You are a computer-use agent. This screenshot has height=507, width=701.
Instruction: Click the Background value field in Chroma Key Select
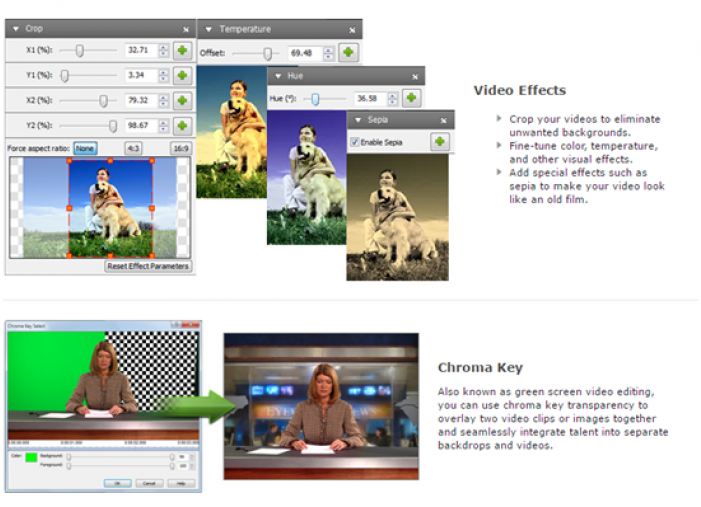click(183, 457)
